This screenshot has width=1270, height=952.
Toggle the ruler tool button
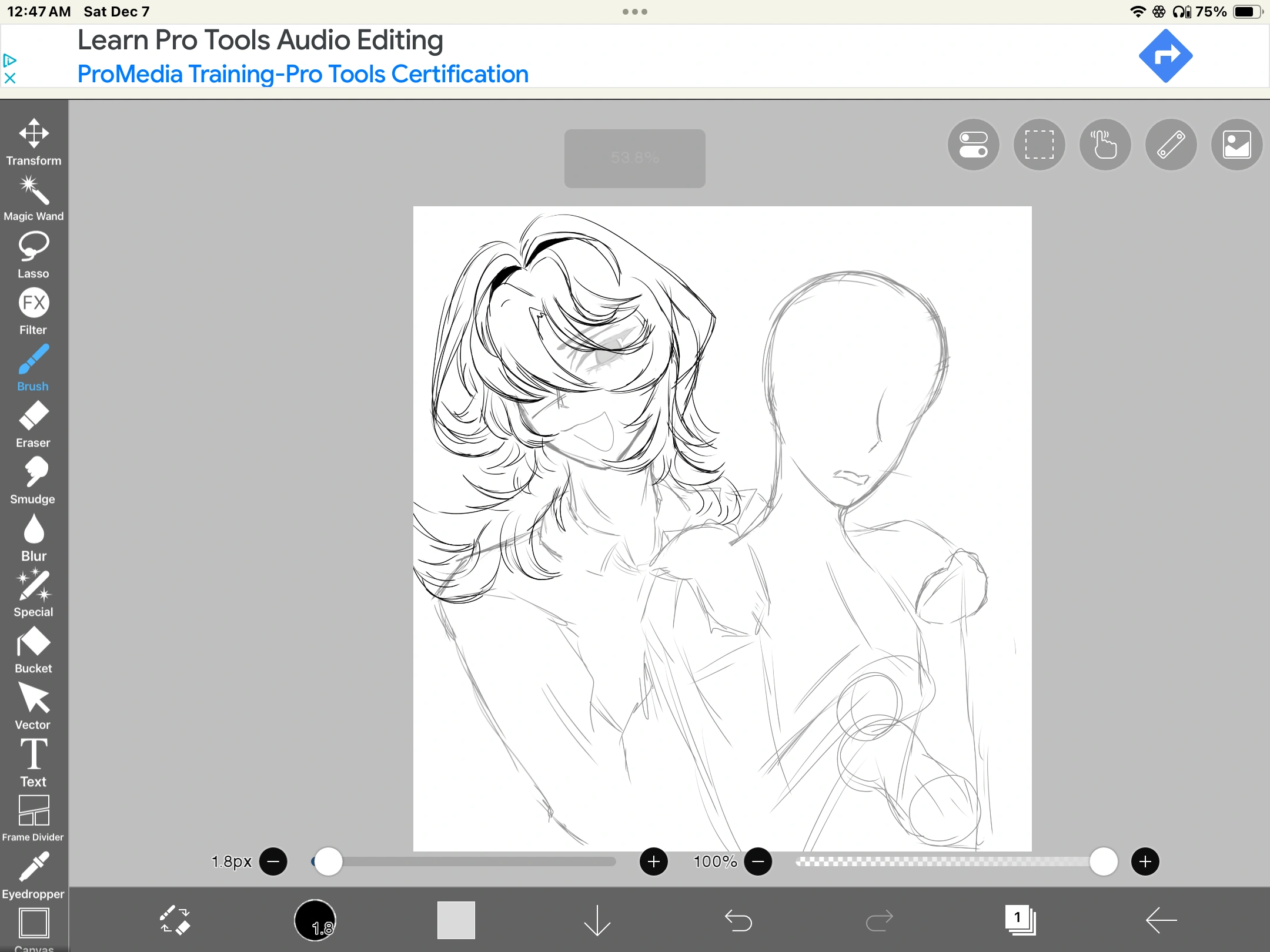point(1171,145)
